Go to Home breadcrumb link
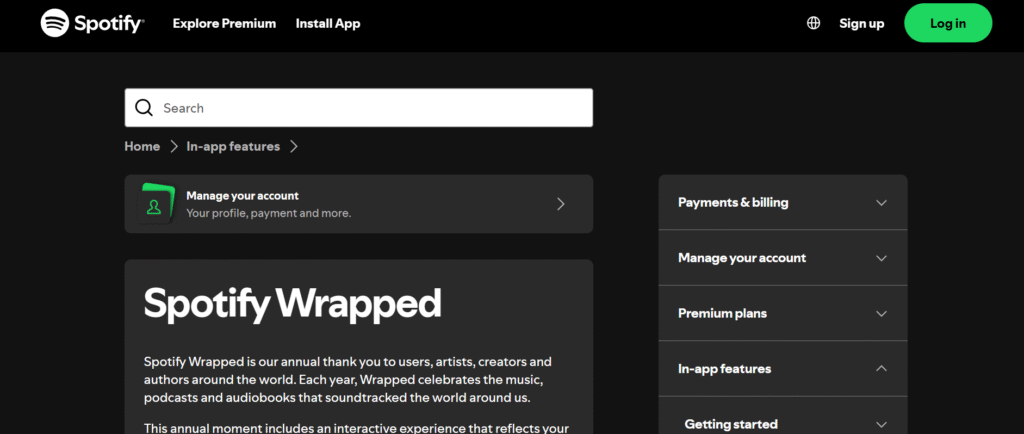1024x434 pixels. point(142,147)
